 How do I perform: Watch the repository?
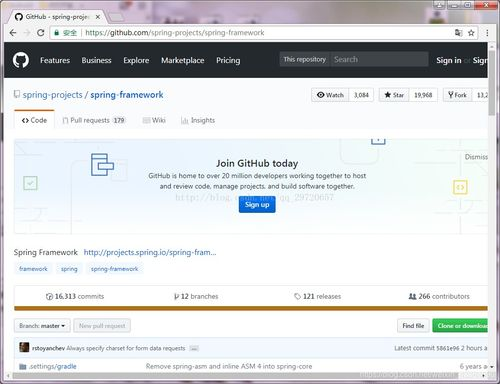click(x=330, y=95)
